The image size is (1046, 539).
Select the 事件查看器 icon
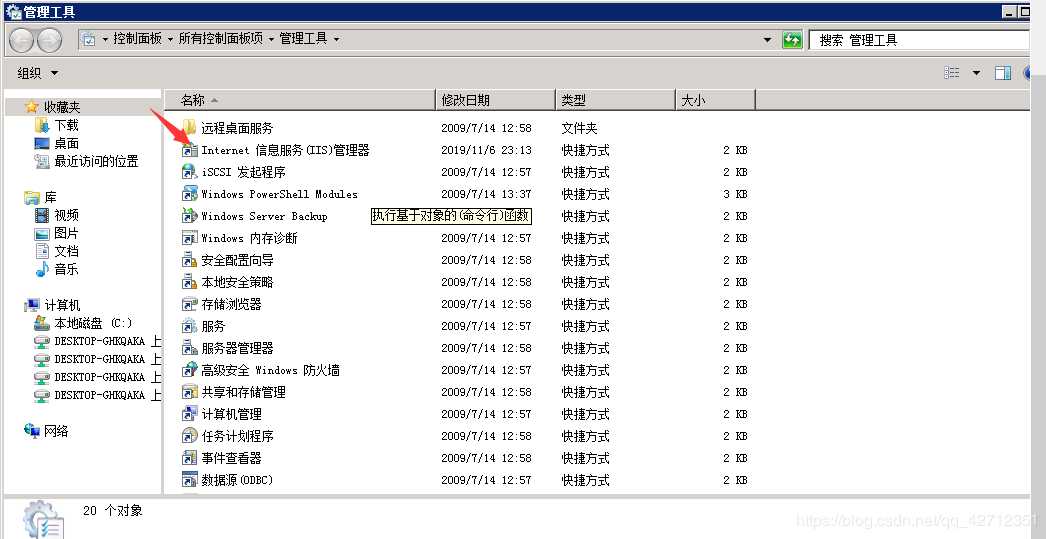point(189,458)
